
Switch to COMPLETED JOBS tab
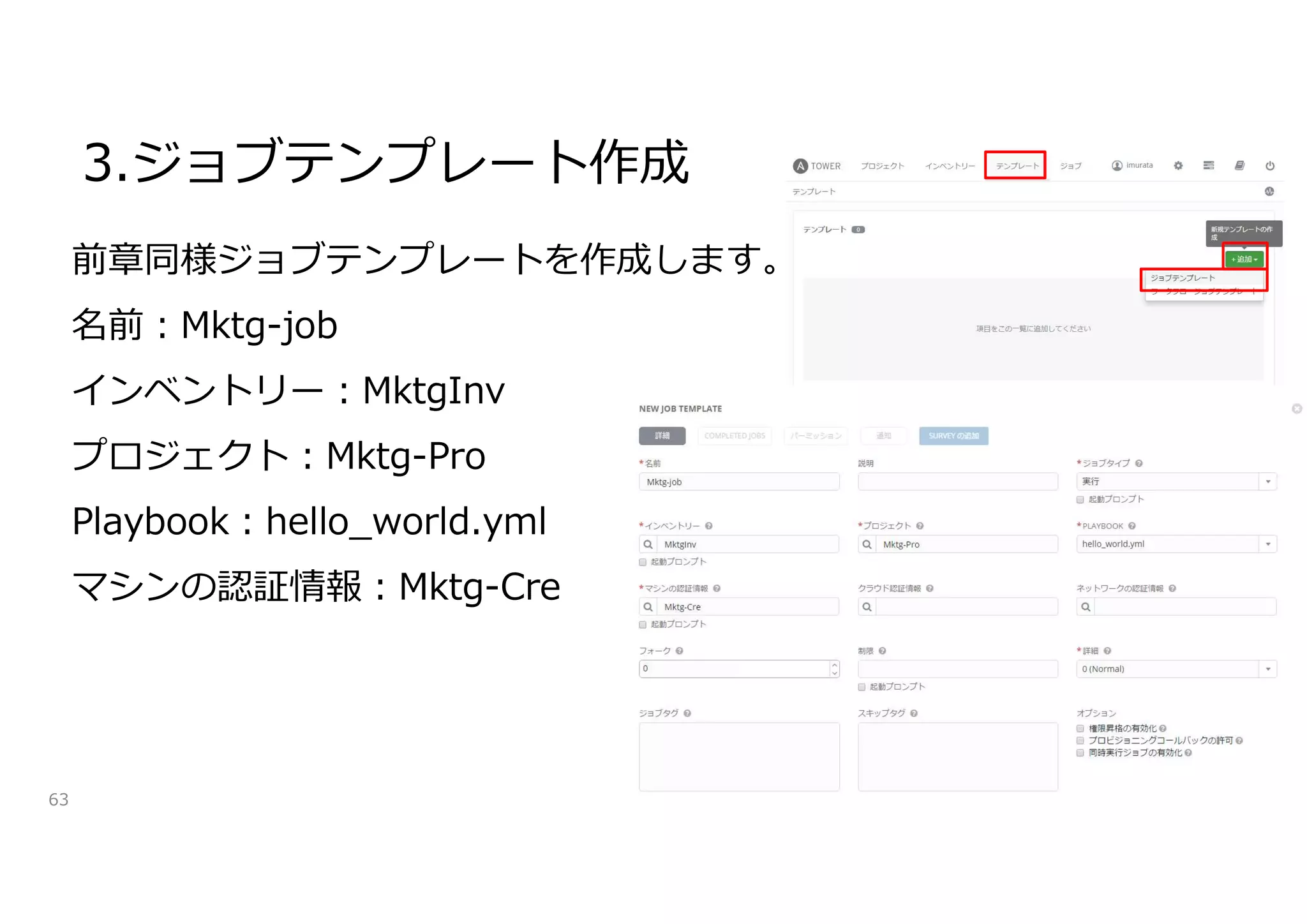click(x=735, y=436)
